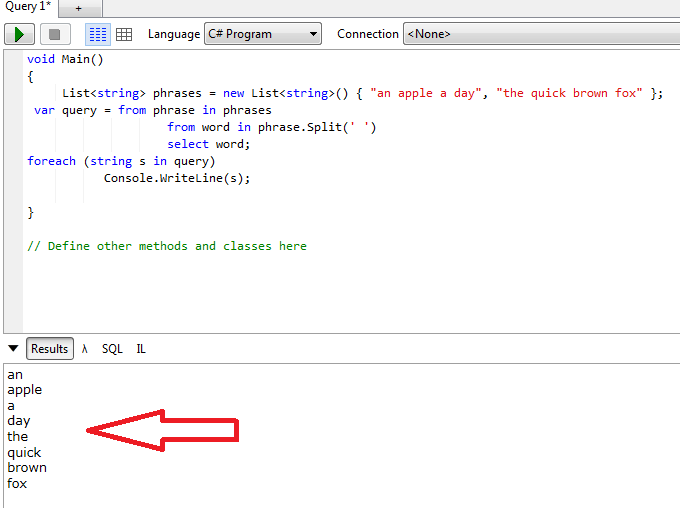680x508 pixels.
Task: Open the Language dropdown showing C# Program
Action: point(263,34)
